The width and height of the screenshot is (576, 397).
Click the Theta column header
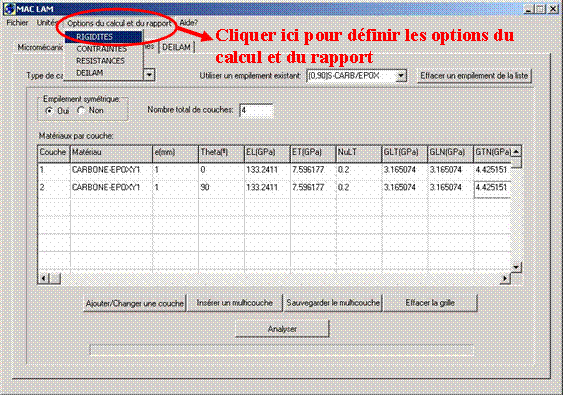(221, 154)
